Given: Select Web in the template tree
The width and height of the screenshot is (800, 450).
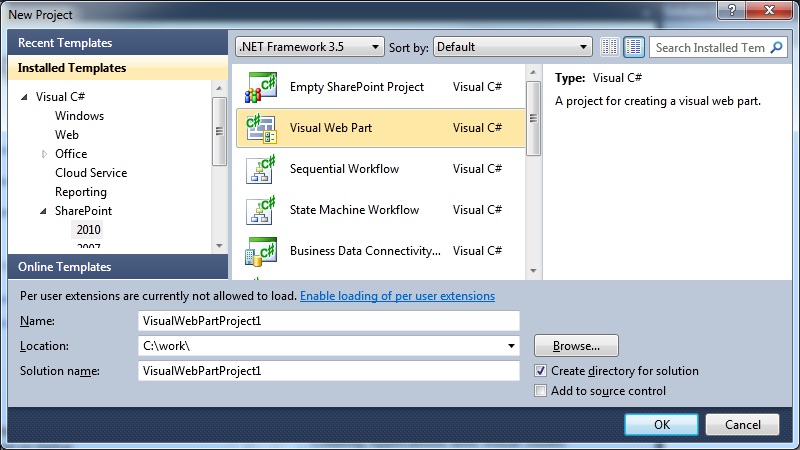Looking at the screenshot, I should (x=67, y=135).
